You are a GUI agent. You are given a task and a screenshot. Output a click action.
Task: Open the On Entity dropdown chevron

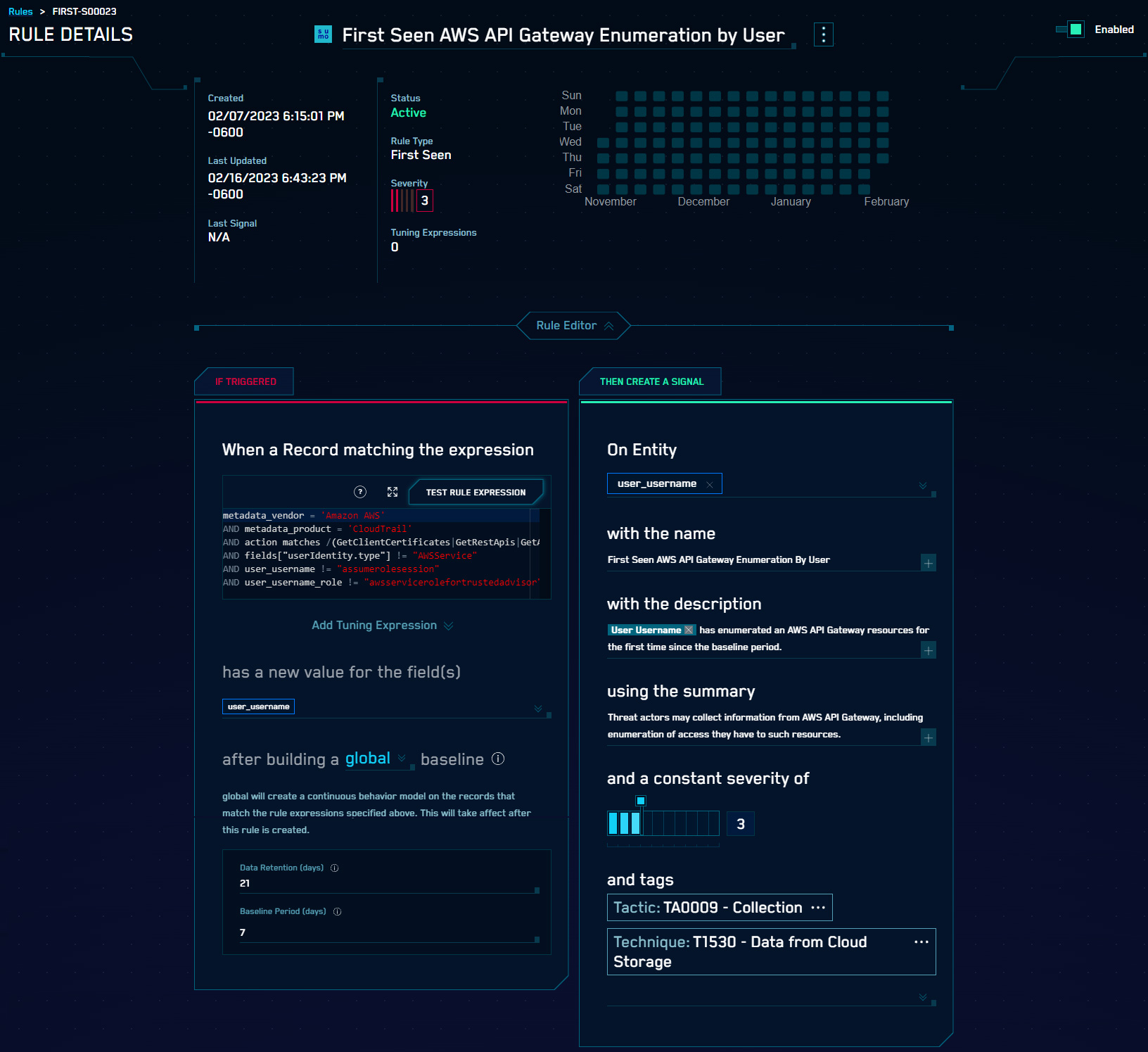click(x=923, y=486)
